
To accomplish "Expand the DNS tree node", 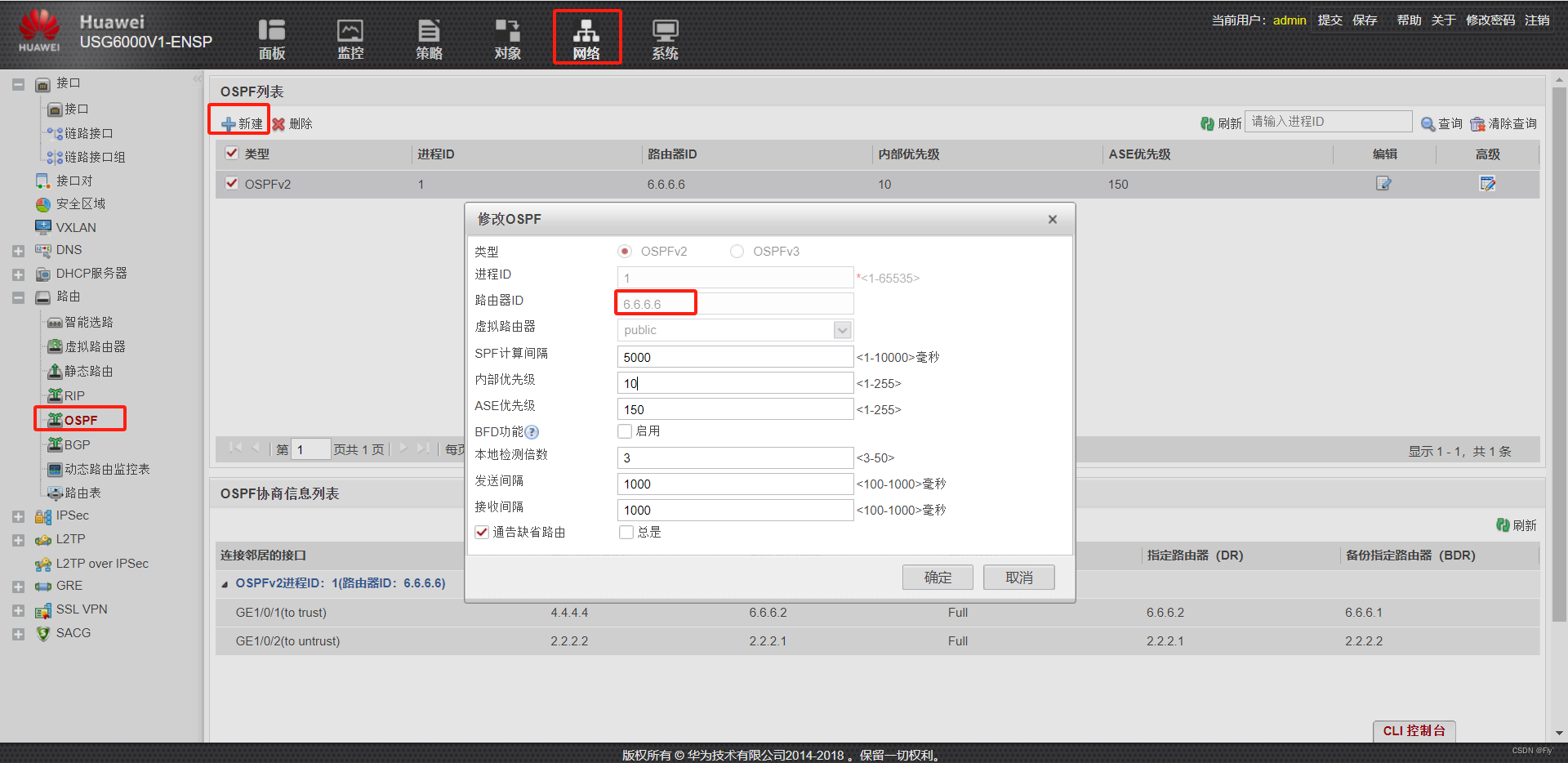I will tap(18, 251).
